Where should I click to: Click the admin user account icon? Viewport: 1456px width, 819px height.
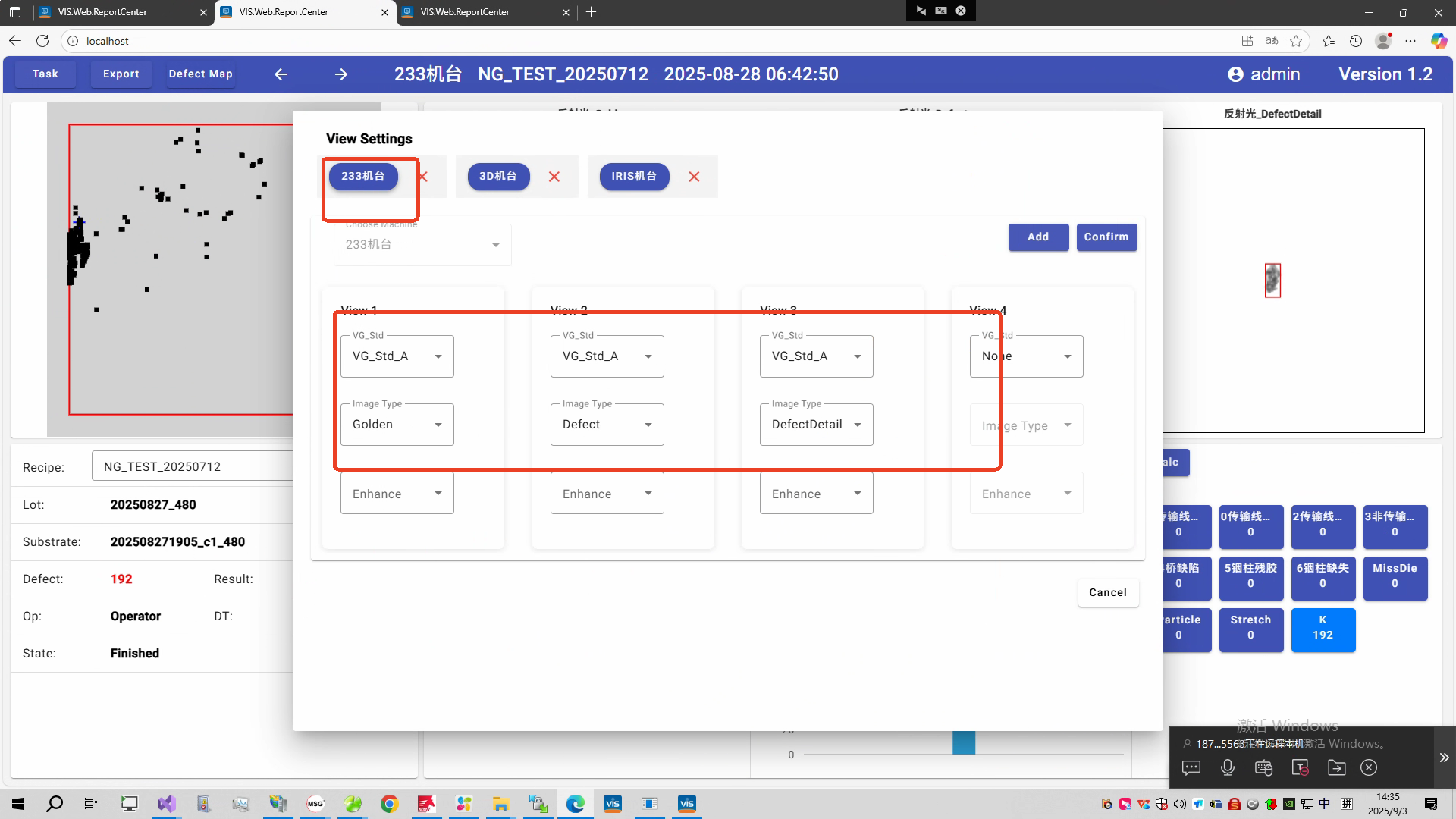click(1235, 74)
